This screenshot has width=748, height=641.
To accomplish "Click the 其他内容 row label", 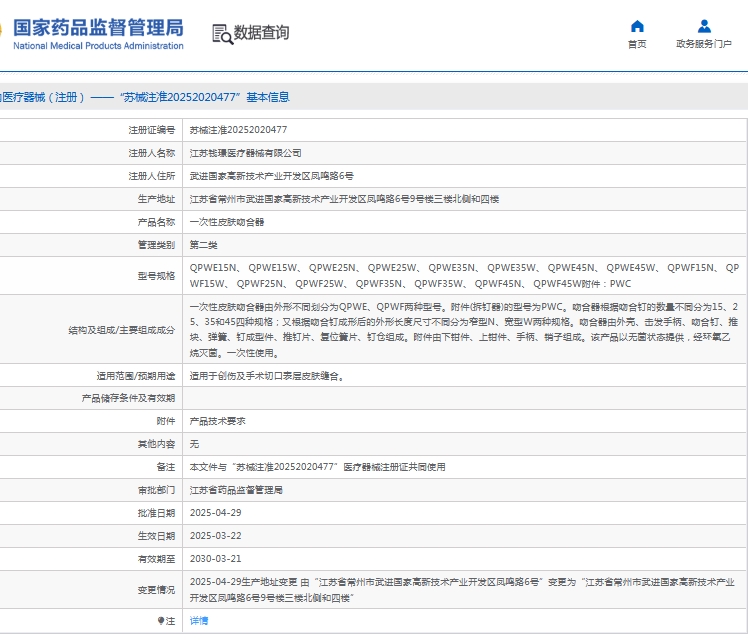I will pos(156,444).
